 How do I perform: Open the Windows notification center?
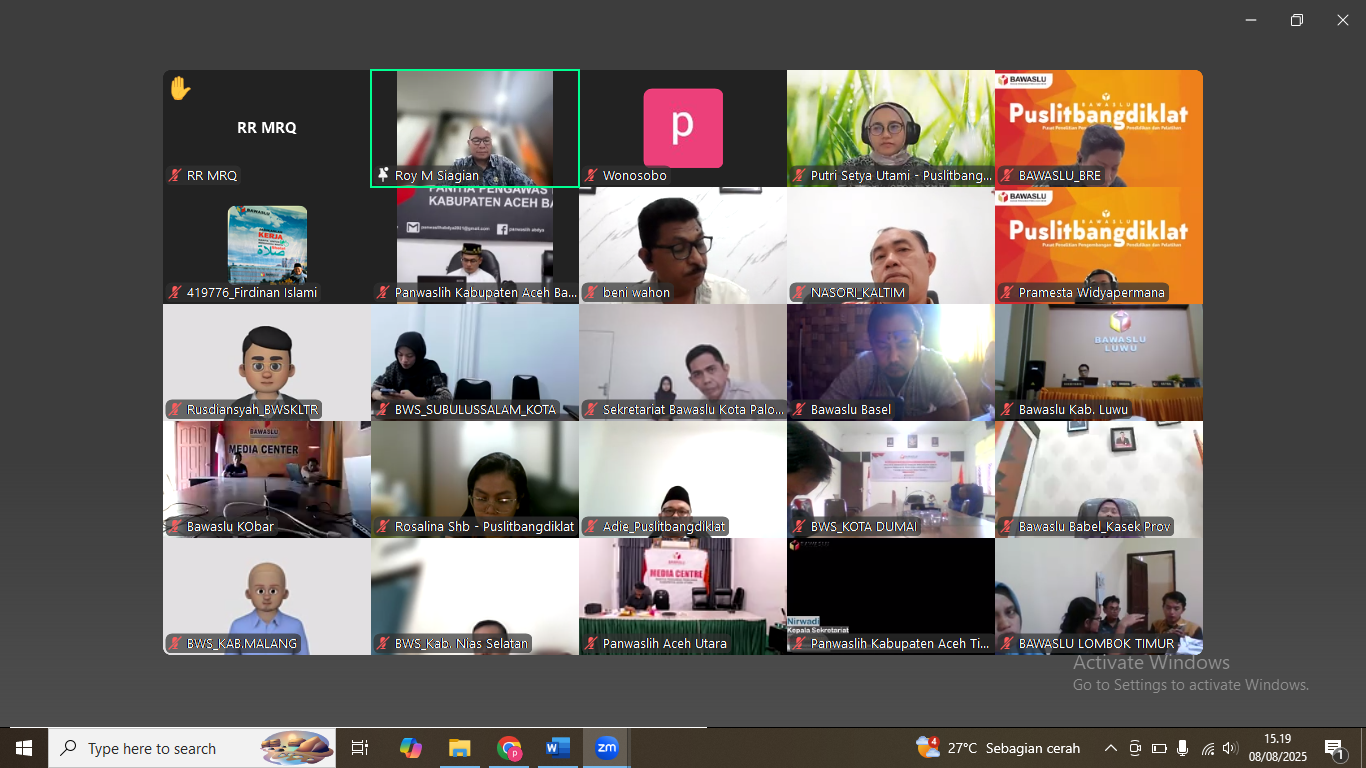click(x=1335, y=748)
